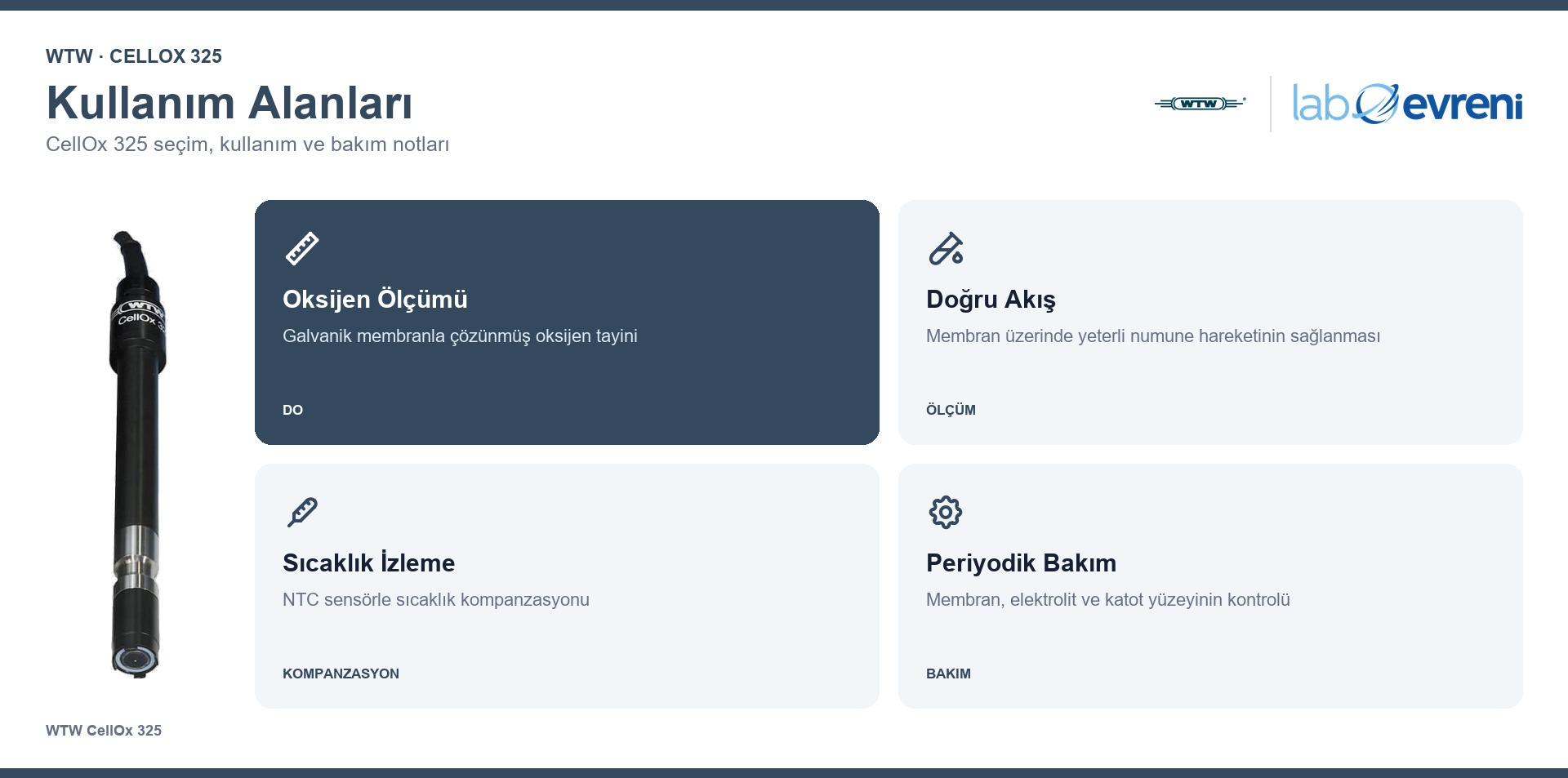Click the NTC sensörle sıcaklık kompanzasyonu text
Image resolution: width=1568 pixels, height=778 pixels.
tap(436, 600)
